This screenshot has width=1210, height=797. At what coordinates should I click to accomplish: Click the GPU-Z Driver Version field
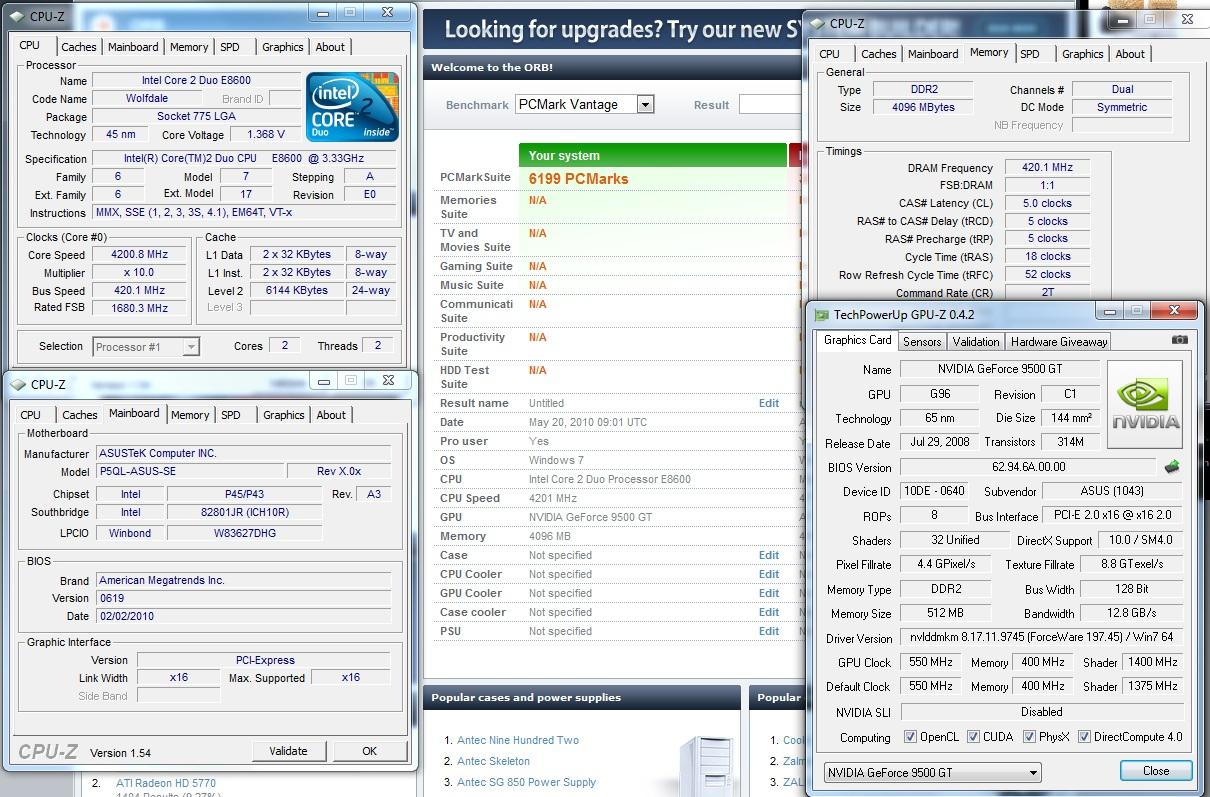point(1041,637)
